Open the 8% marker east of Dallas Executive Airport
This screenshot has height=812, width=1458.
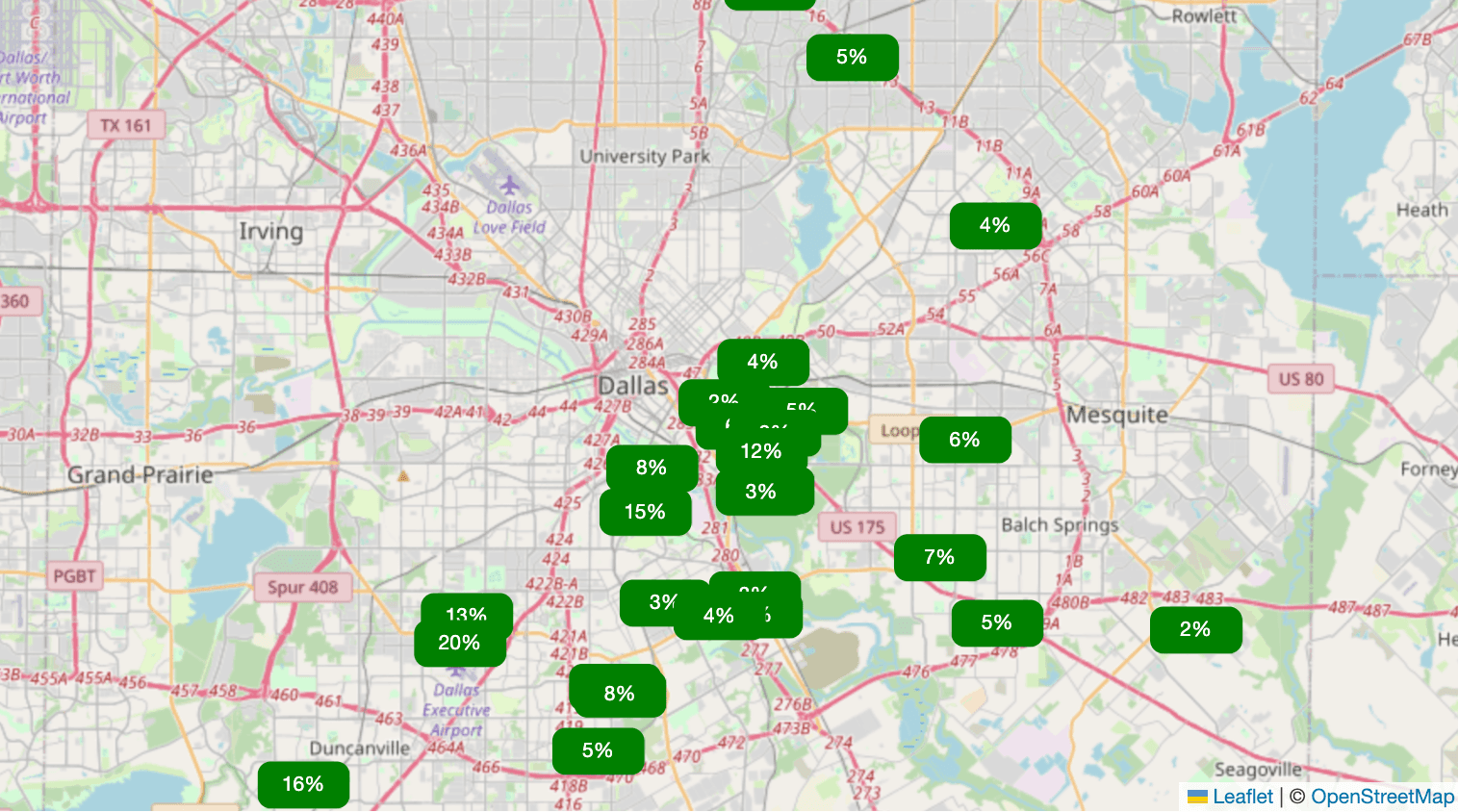pos(619,693)
